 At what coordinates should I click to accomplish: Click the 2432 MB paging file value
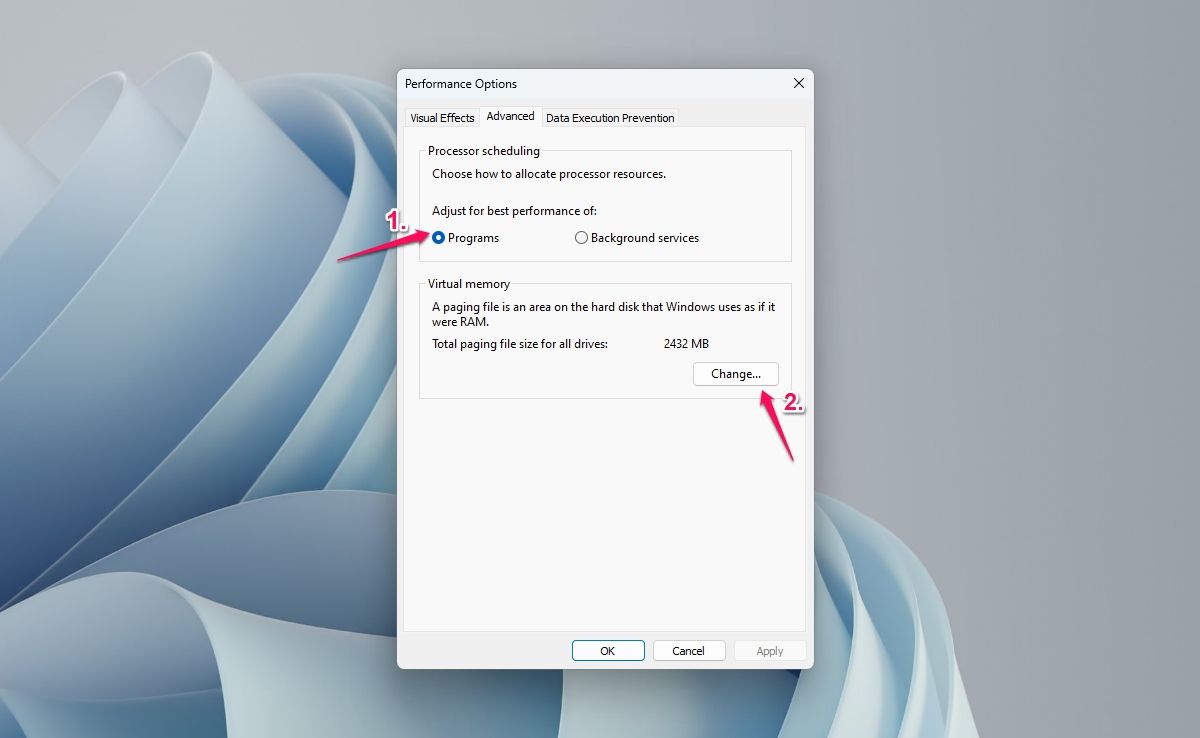(686, 344)
